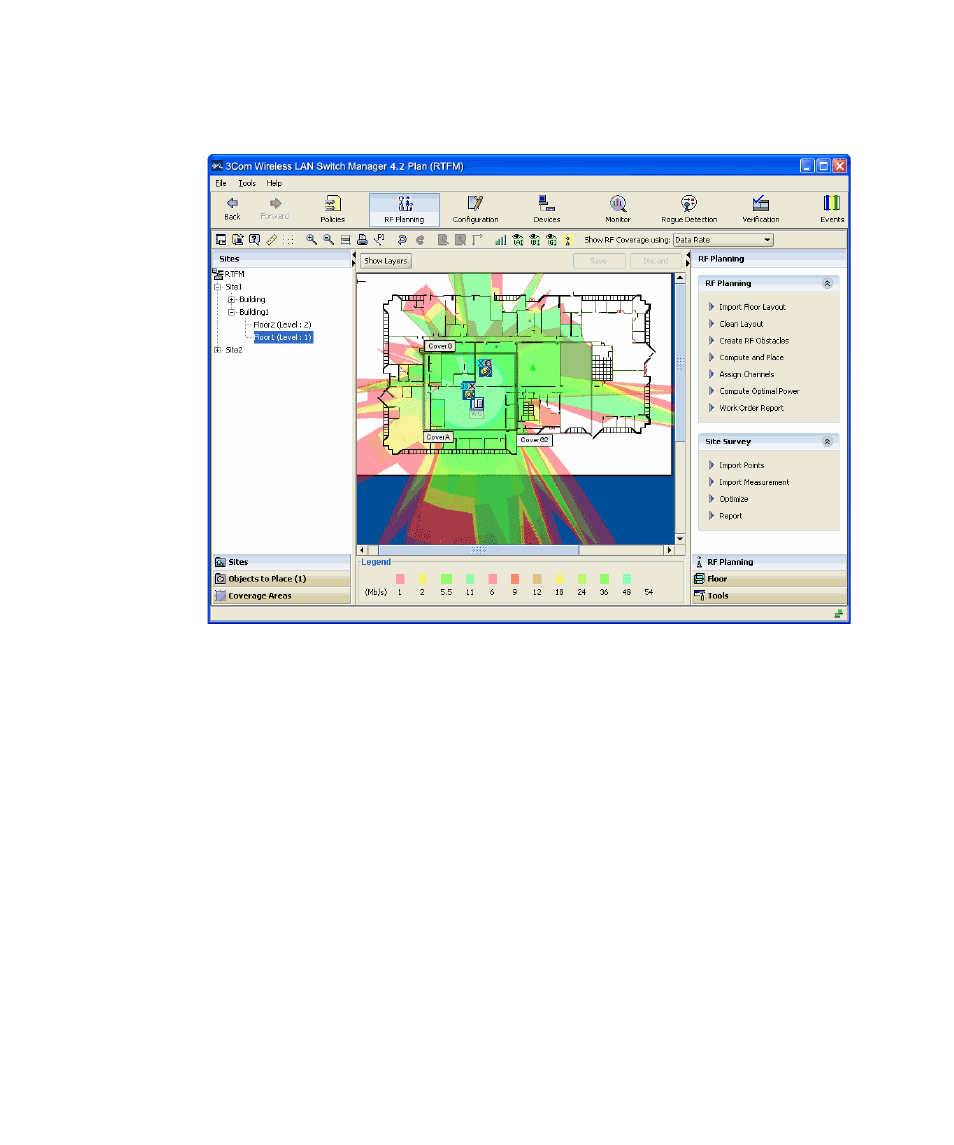Click the 802.11a radio coverage icon
Screen dimensions: 954x1145
pos(518,240)
